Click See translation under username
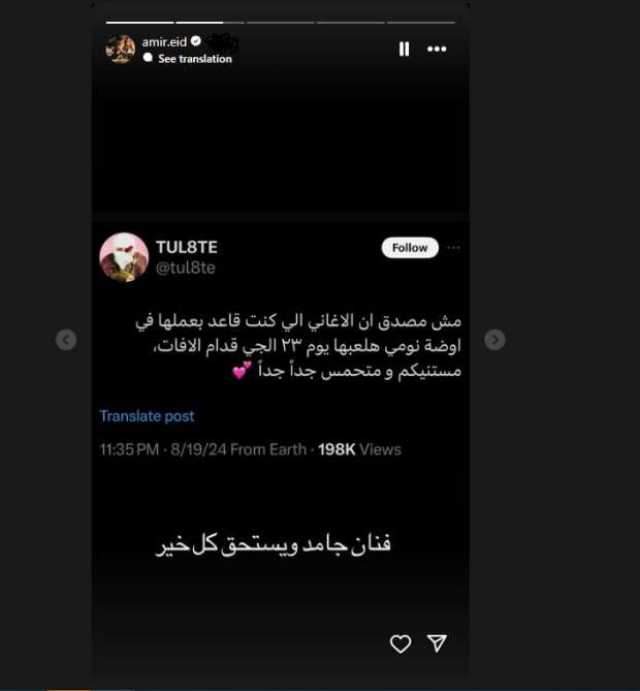640x691 pixels. (195, 59)
